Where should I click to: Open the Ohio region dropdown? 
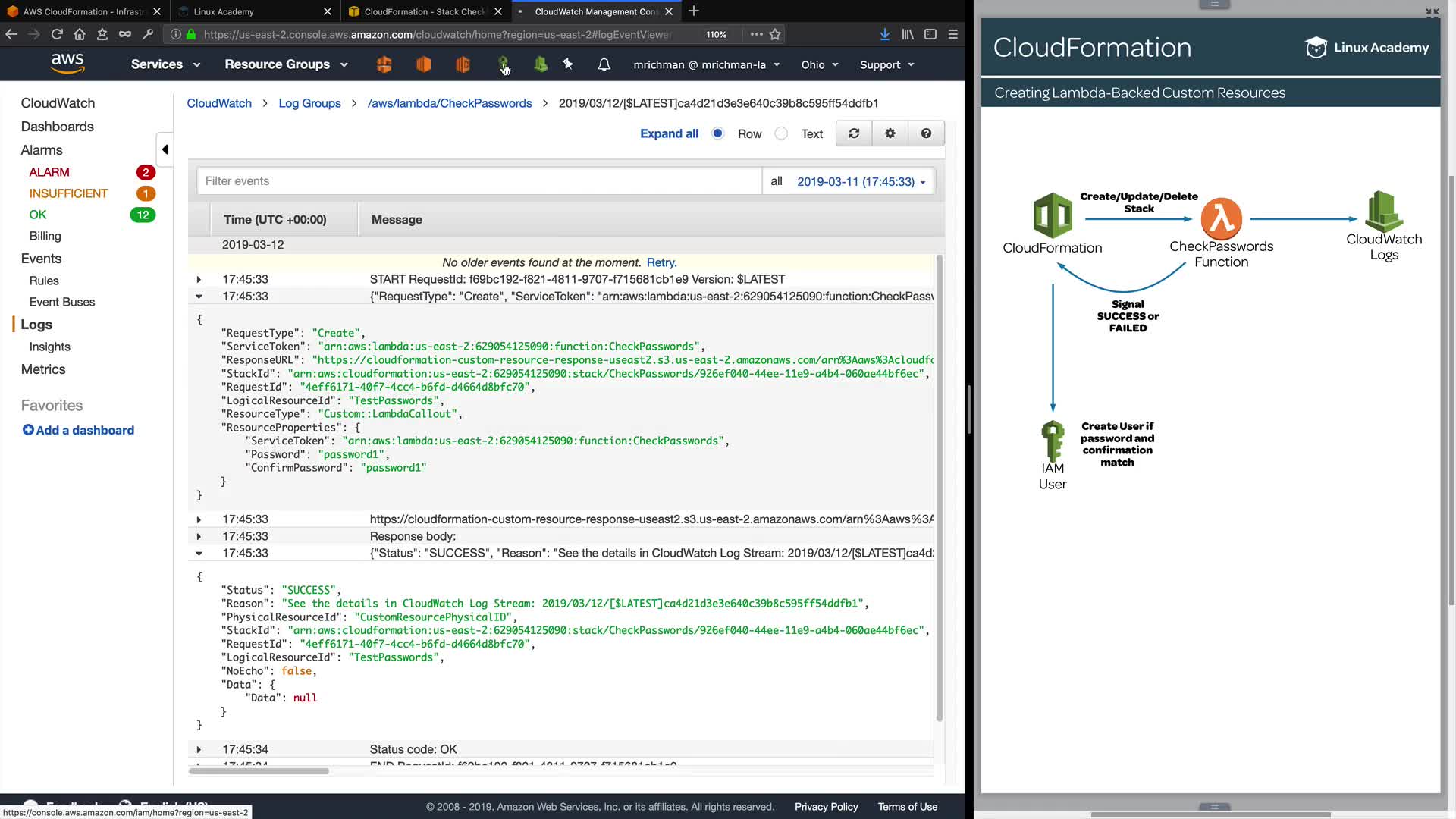tap(819, 64)
